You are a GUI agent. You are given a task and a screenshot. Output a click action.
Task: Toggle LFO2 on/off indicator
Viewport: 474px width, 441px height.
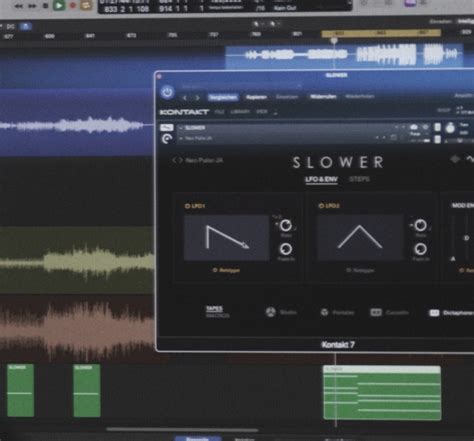(321, 206)
